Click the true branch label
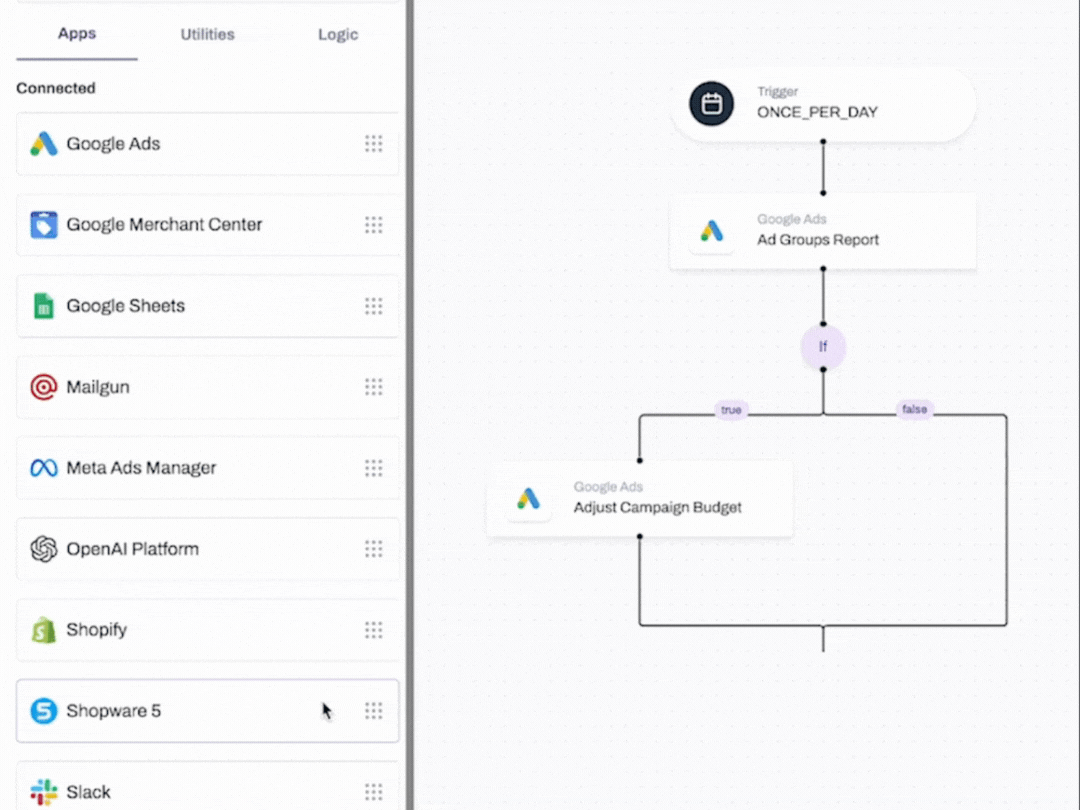 coord(731,410)
